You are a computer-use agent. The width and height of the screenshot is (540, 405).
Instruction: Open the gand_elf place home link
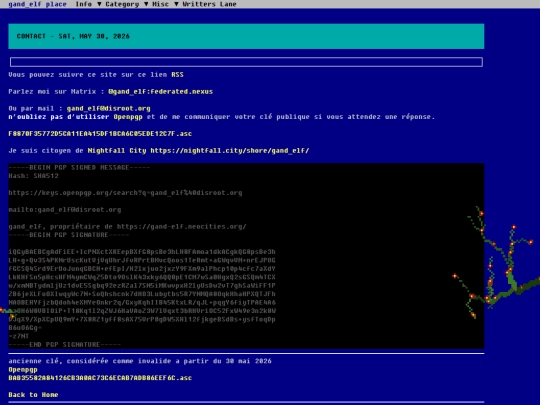(37, 4)
